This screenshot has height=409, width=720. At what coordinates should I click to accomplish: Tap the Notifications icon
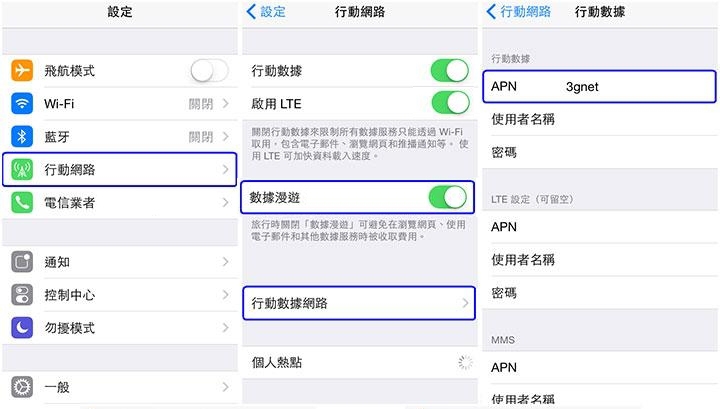[22, 262]
